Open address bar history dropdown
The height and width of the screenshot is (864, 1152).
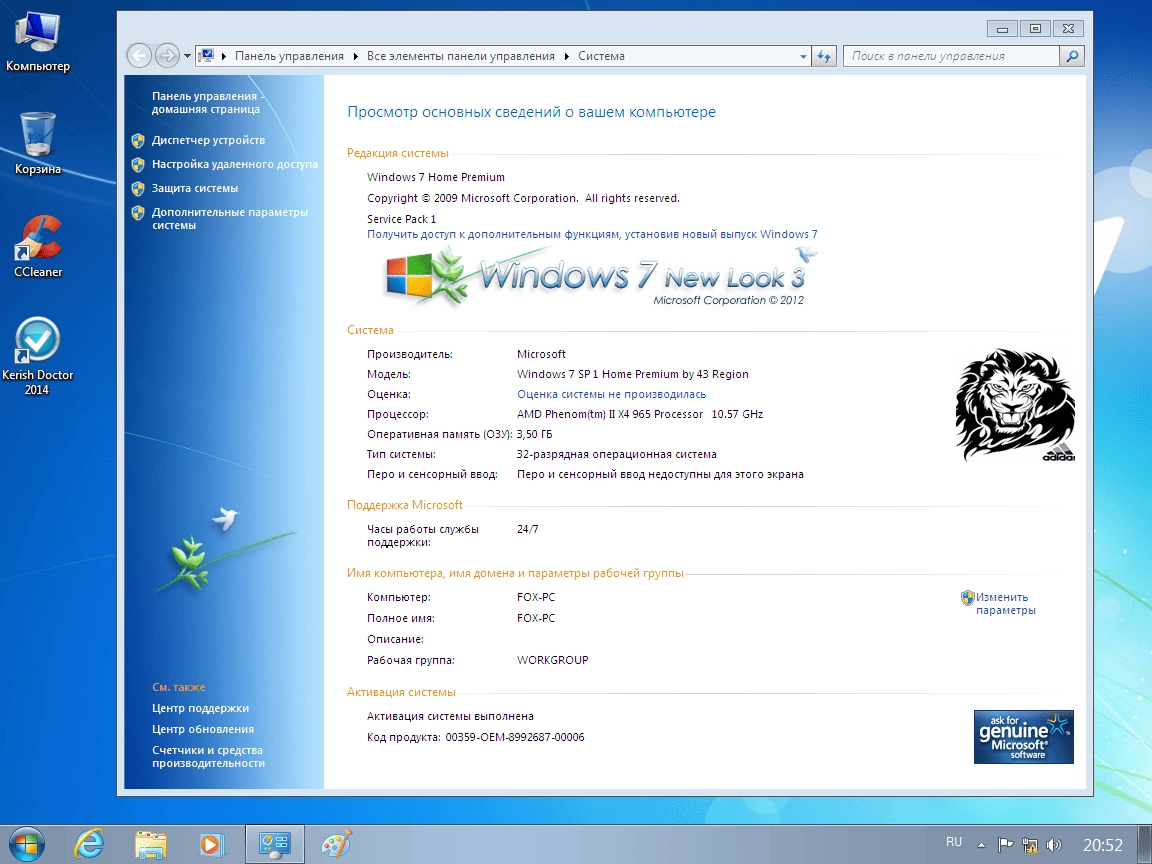(x=802, y=56)
